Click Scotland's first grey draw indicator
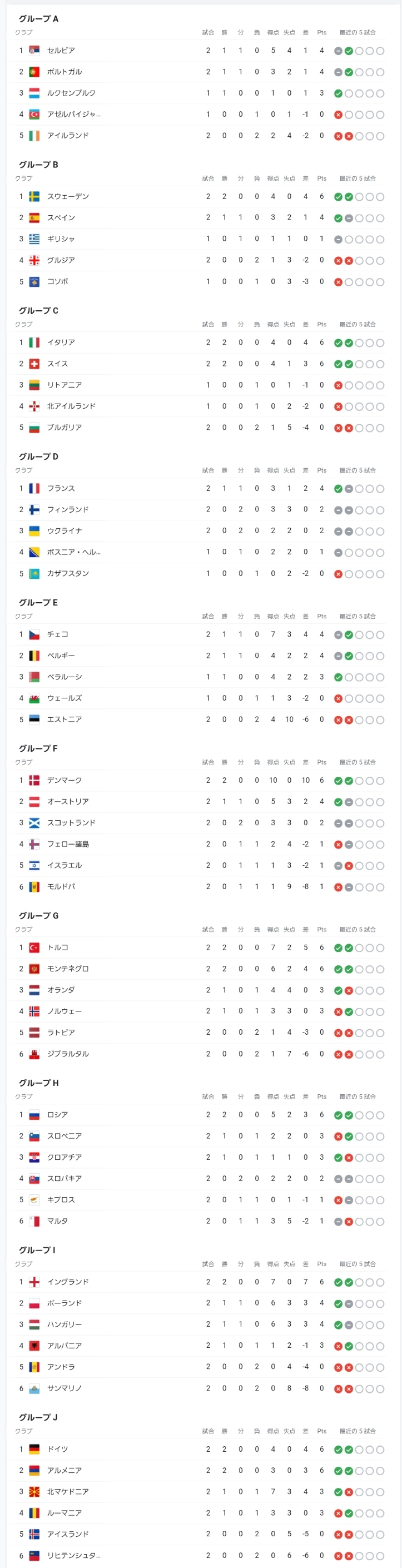The image size is (402, 1568). (x=338, y=823)
